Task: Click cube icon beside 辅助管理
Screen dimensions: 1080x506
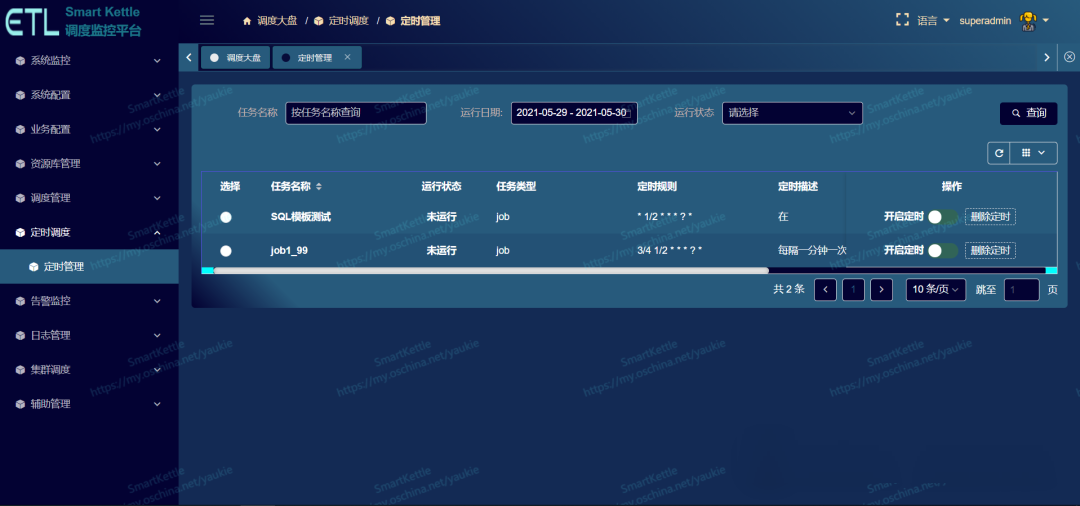Action: [x=20, y=404]
